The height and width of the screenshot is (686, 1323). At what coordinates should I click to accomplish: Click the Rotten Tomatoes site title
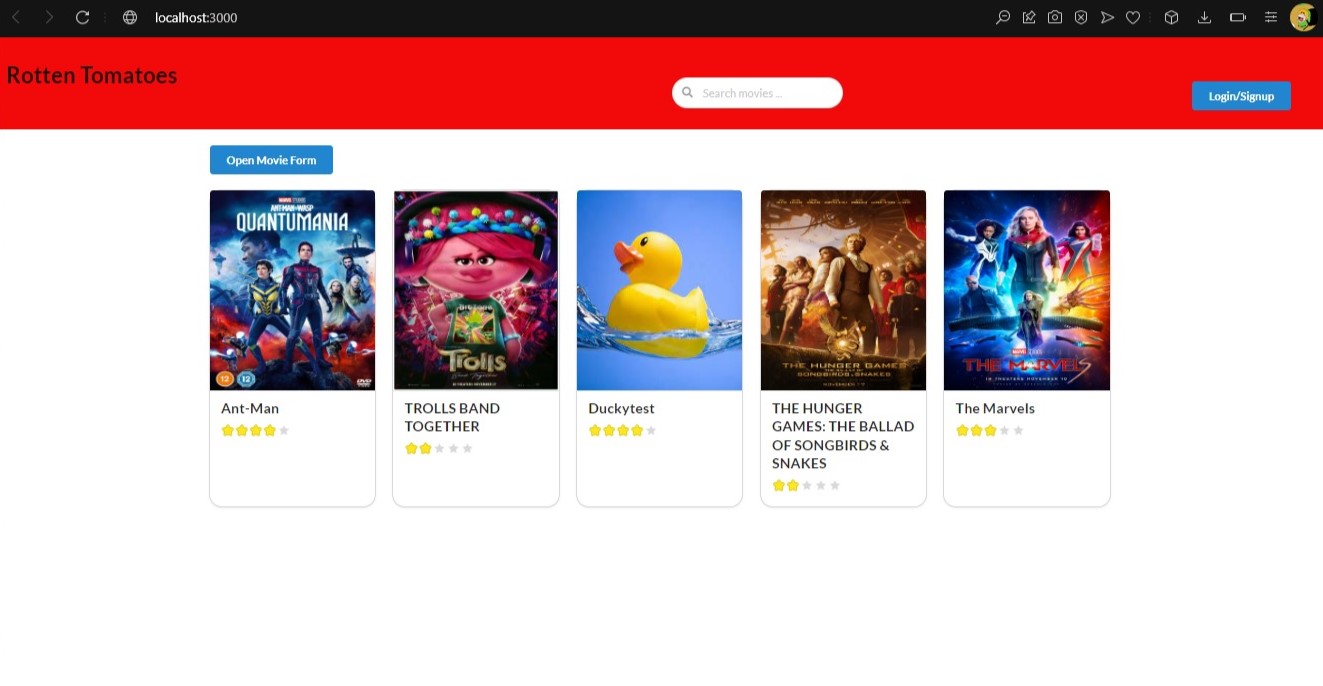[92, 76]
